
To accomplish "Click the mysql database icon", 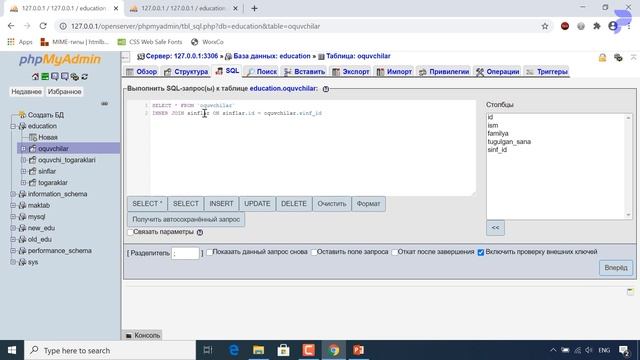I will point(22,217).
